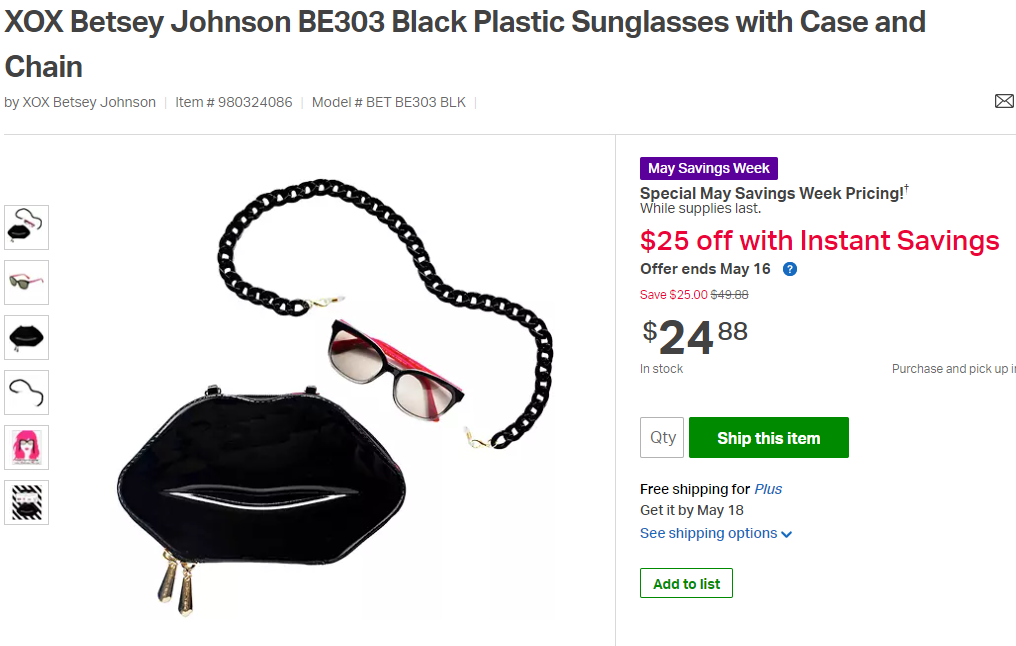Select the pink-haired girl thumbnail

pos(26,447)
